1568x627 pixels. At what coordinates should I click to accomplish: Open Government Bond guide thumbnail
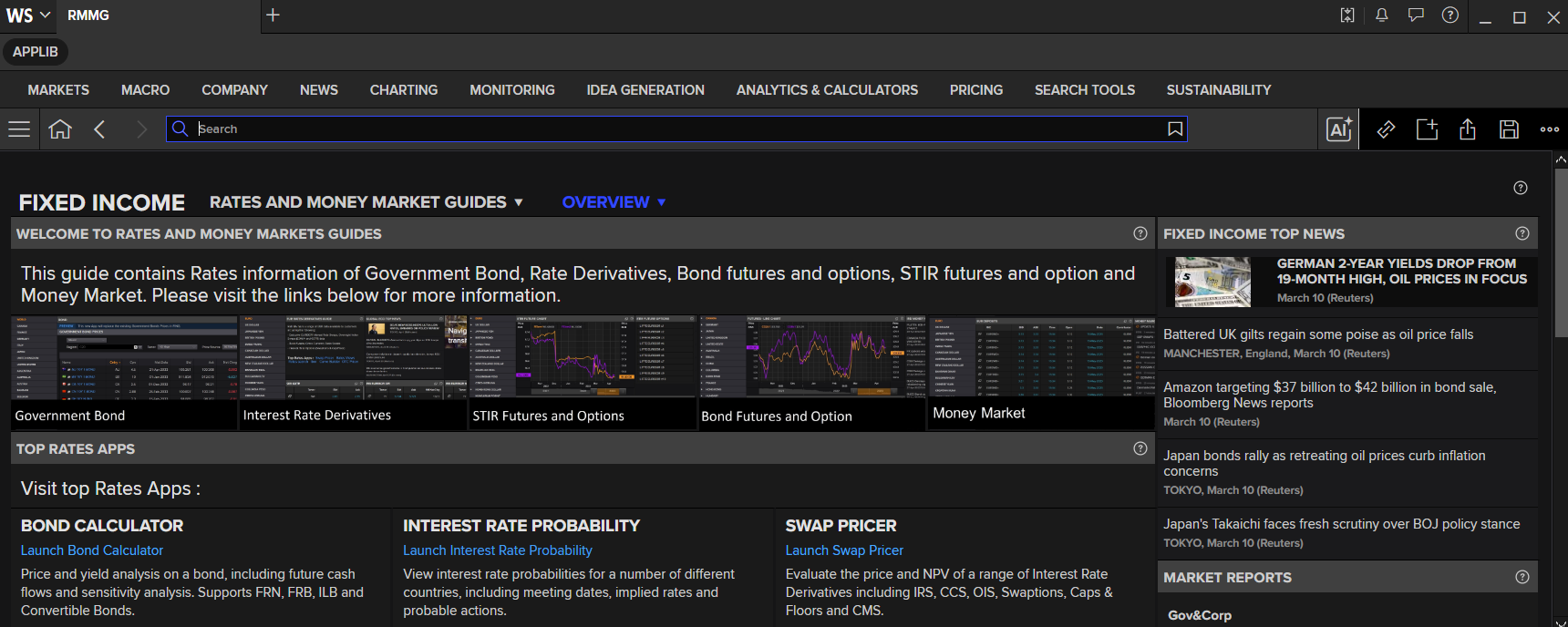pos(124,374)
